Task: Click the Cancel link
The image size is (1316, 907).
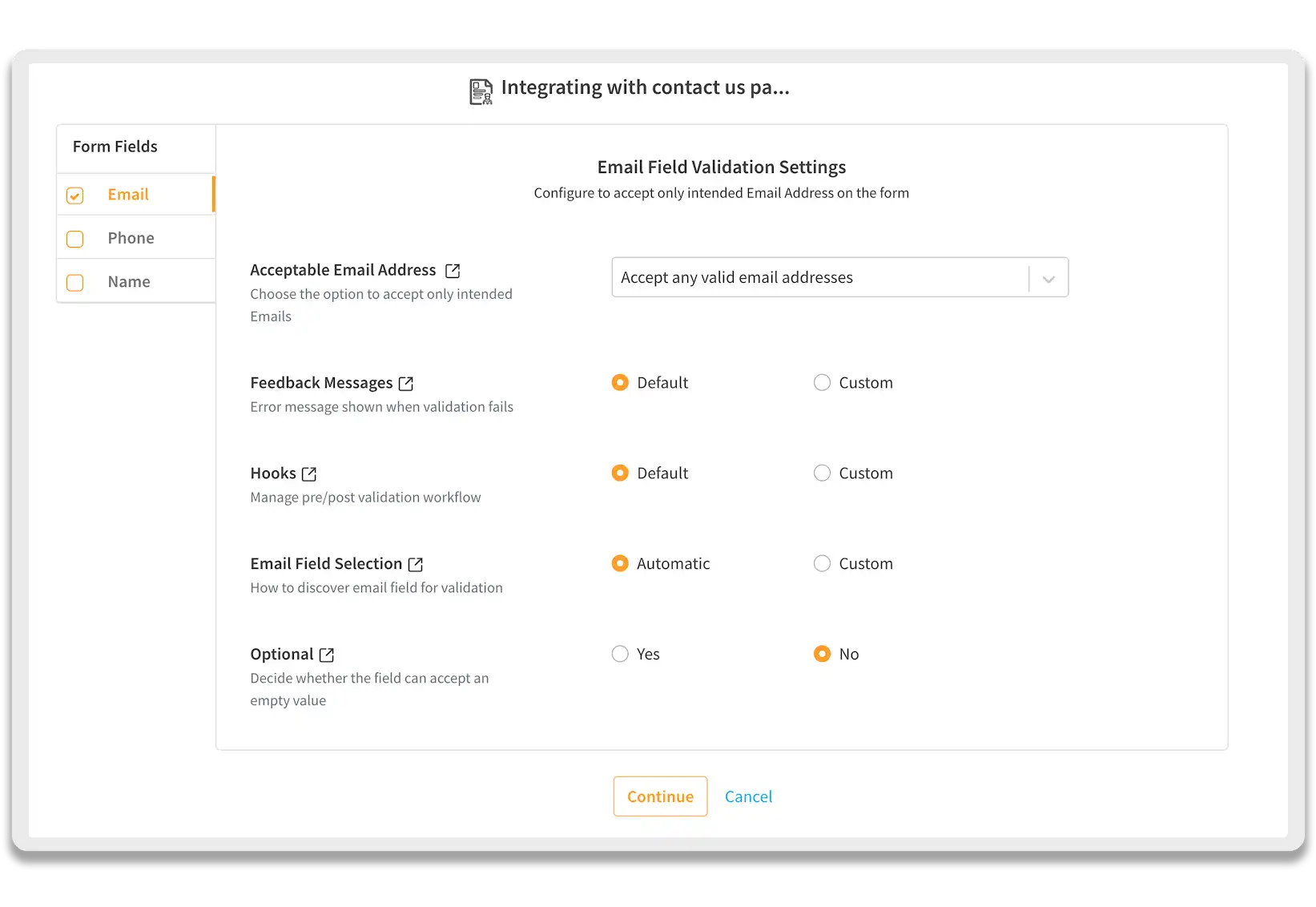Action: coord(748,796)
